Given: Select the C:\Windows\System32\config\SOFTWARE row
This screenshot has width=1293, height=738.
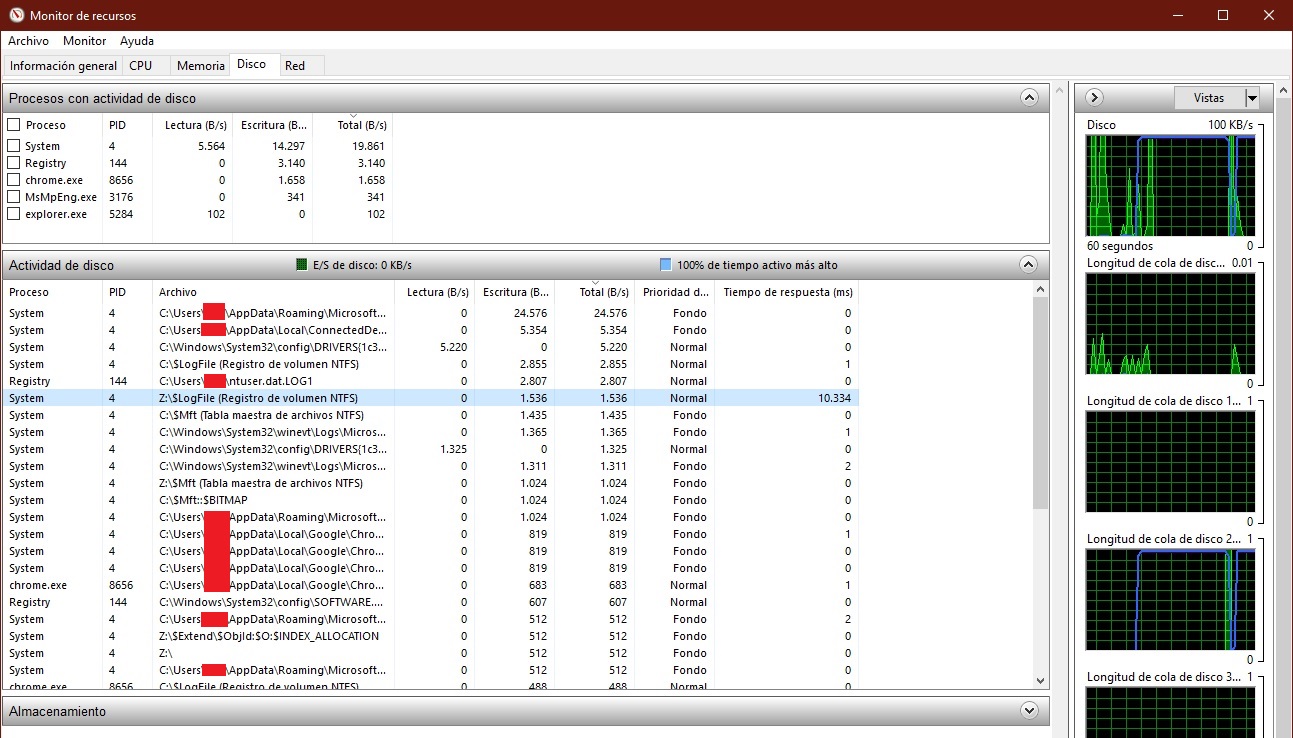Looking at the screenshot, I should 430,602.
